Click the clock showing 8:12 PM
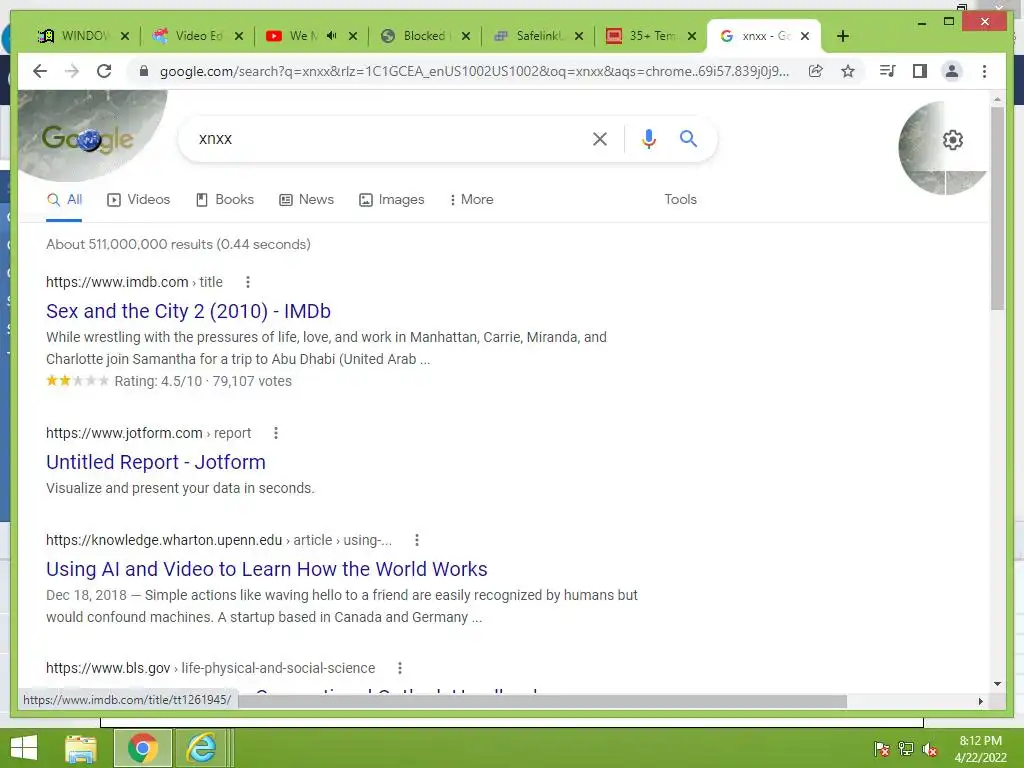 [980, 741]
